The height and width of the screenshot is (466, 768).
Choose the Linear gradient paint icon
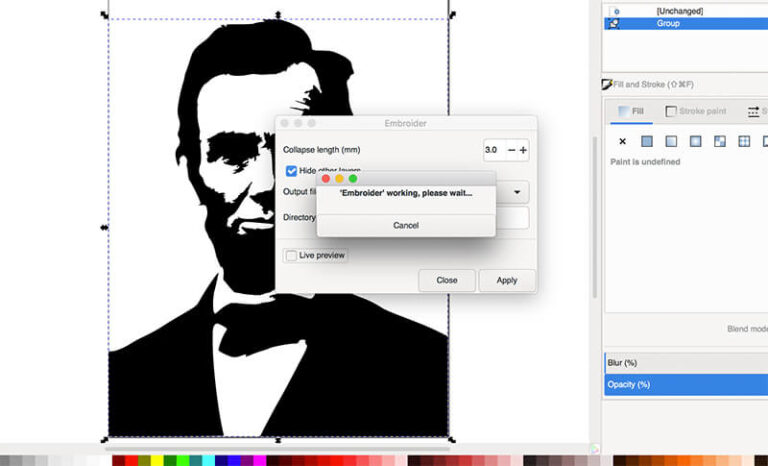[671, 142]
